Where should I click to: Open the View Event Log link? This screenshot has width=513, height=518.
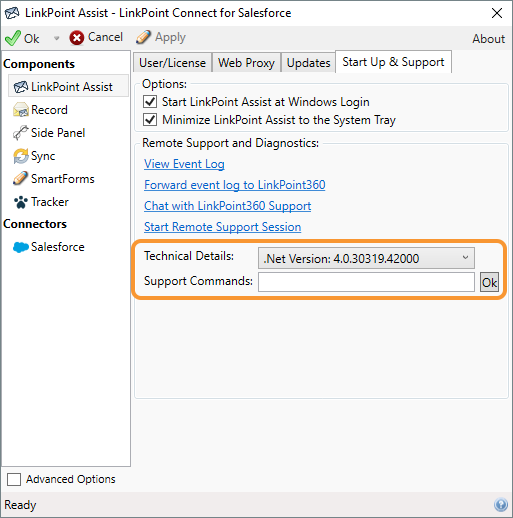[x=184, y=164]
